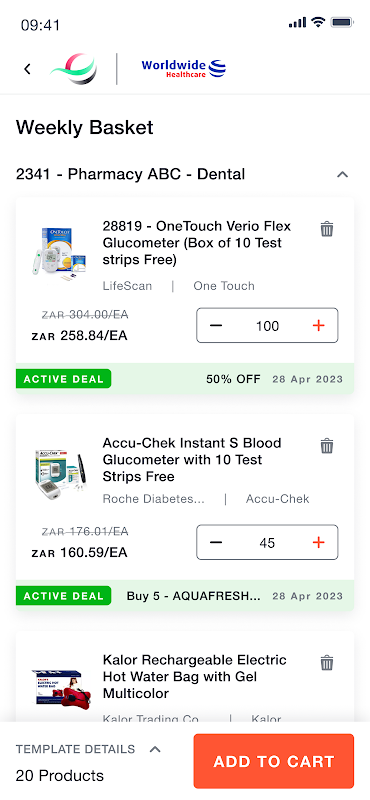
Task: Decrease OneTouch quantity with minus
Action: pyautogui.click(x=216, y=326)
